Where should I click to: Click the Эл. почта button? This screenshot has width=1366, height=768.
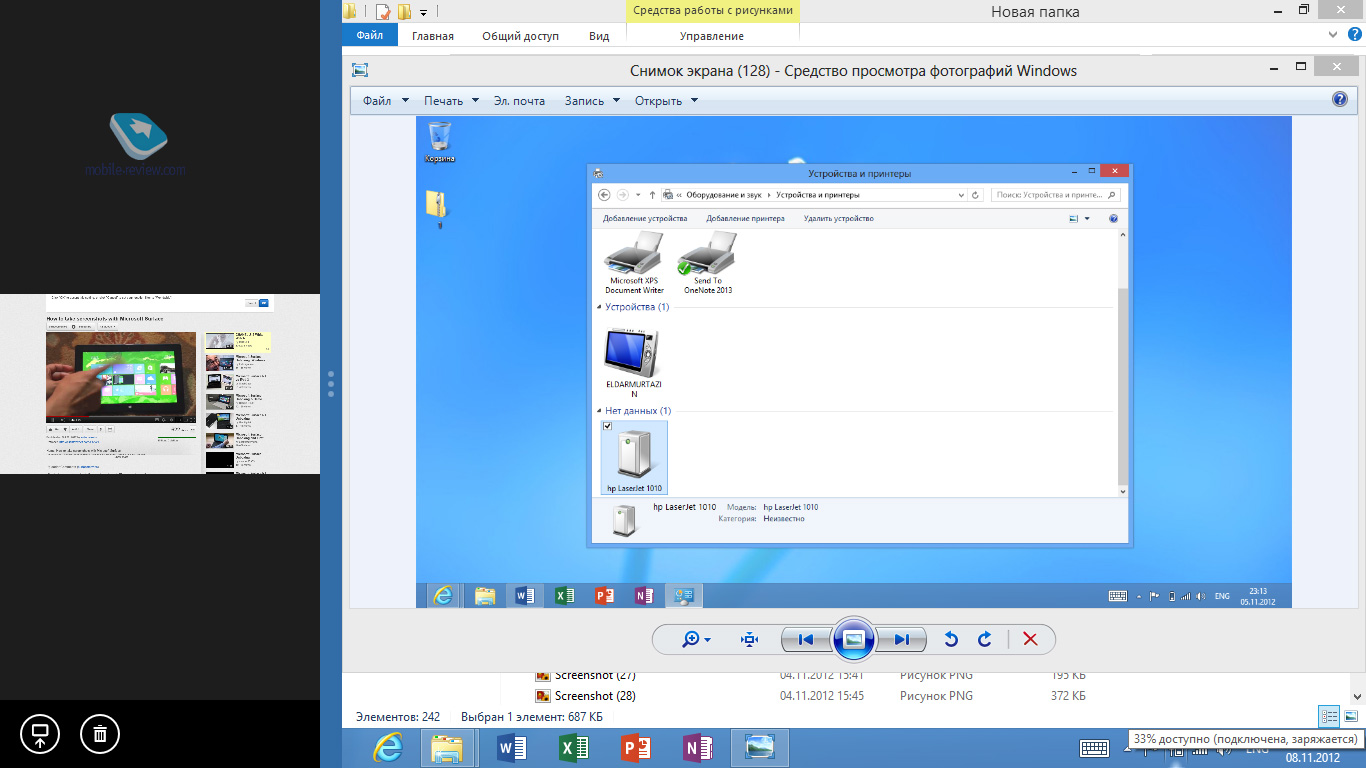[x=521, y=101]
